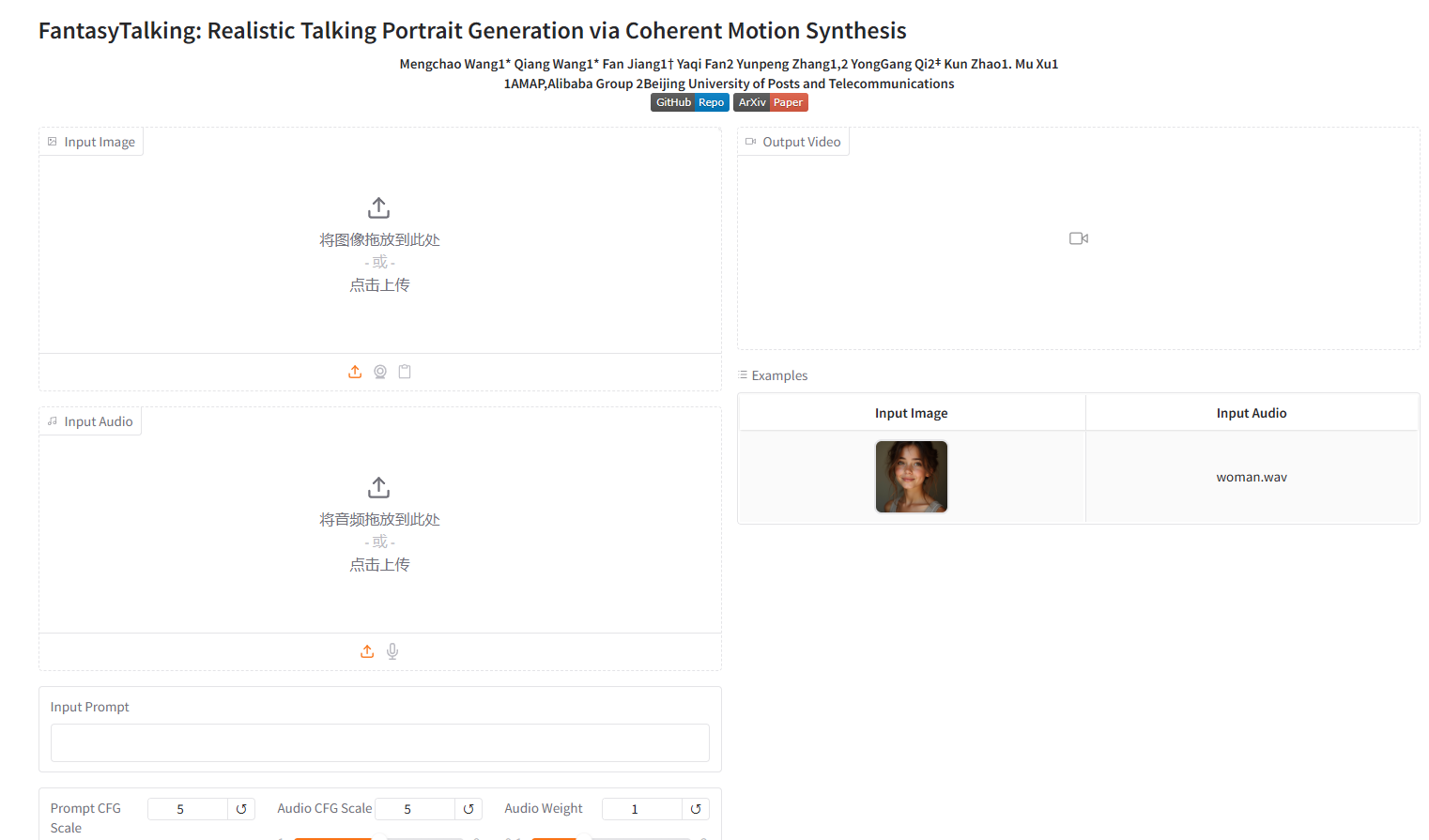Open the ArXiv Paper badge link

(770, 102)
